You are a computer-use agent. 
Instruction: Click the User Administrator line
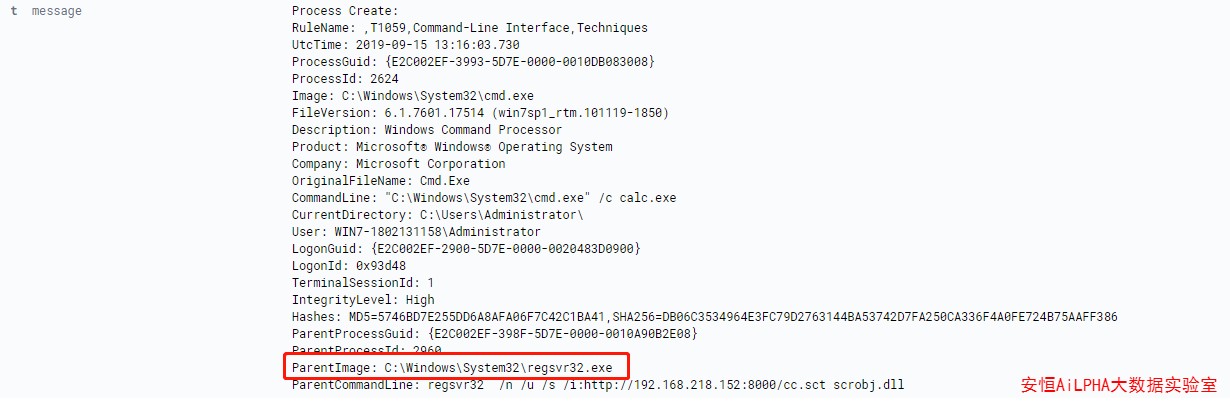tap(415, 232)
